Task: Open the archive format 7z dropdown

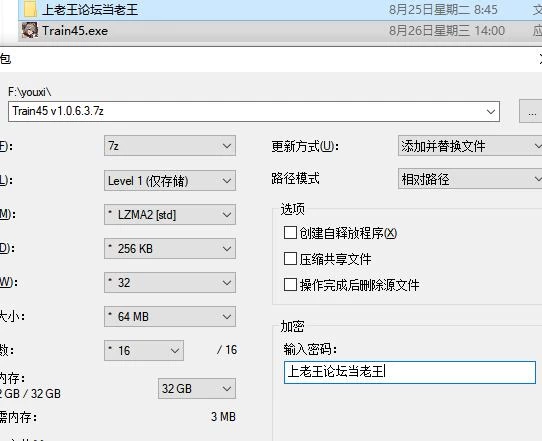Action: (170, 146)
